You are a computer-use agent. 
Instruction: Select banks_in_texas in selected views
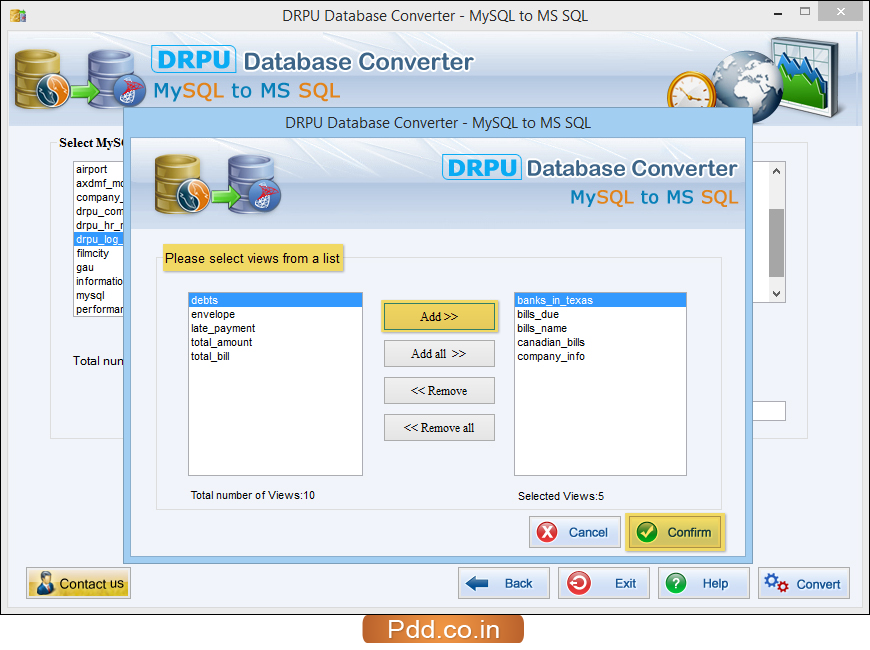coord(600,300)
